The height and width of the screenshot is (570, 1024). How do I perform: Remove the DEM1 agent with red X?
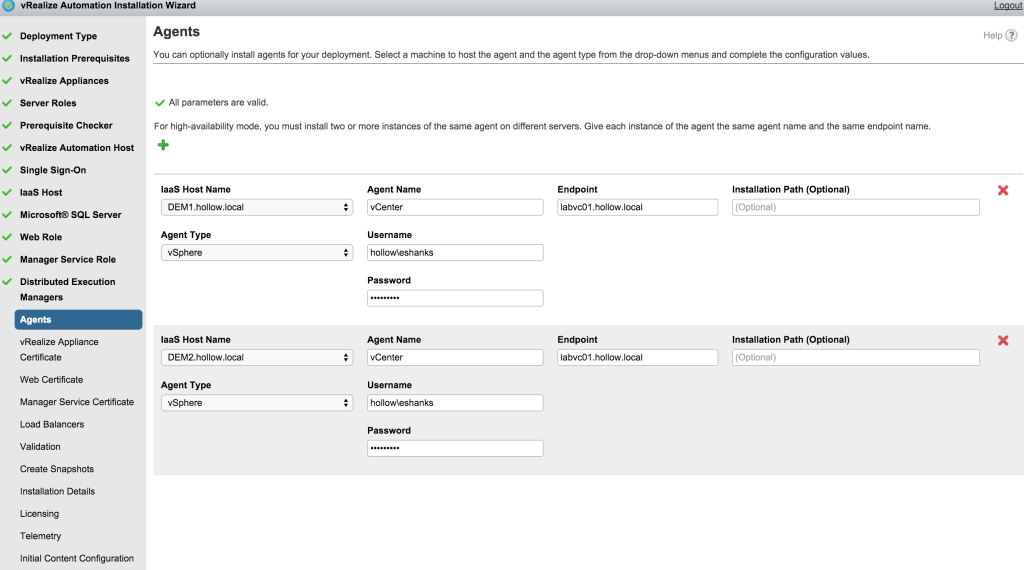coord(1003,190)
